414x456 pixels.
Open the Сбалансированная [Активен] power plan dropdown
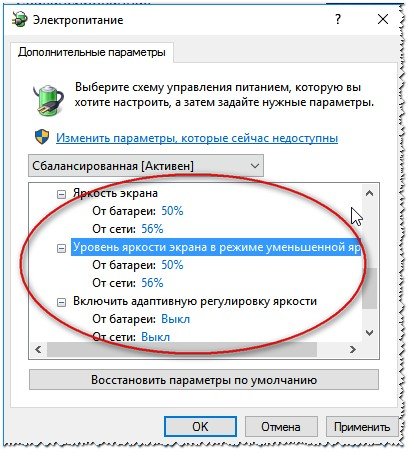coord(146,166)
